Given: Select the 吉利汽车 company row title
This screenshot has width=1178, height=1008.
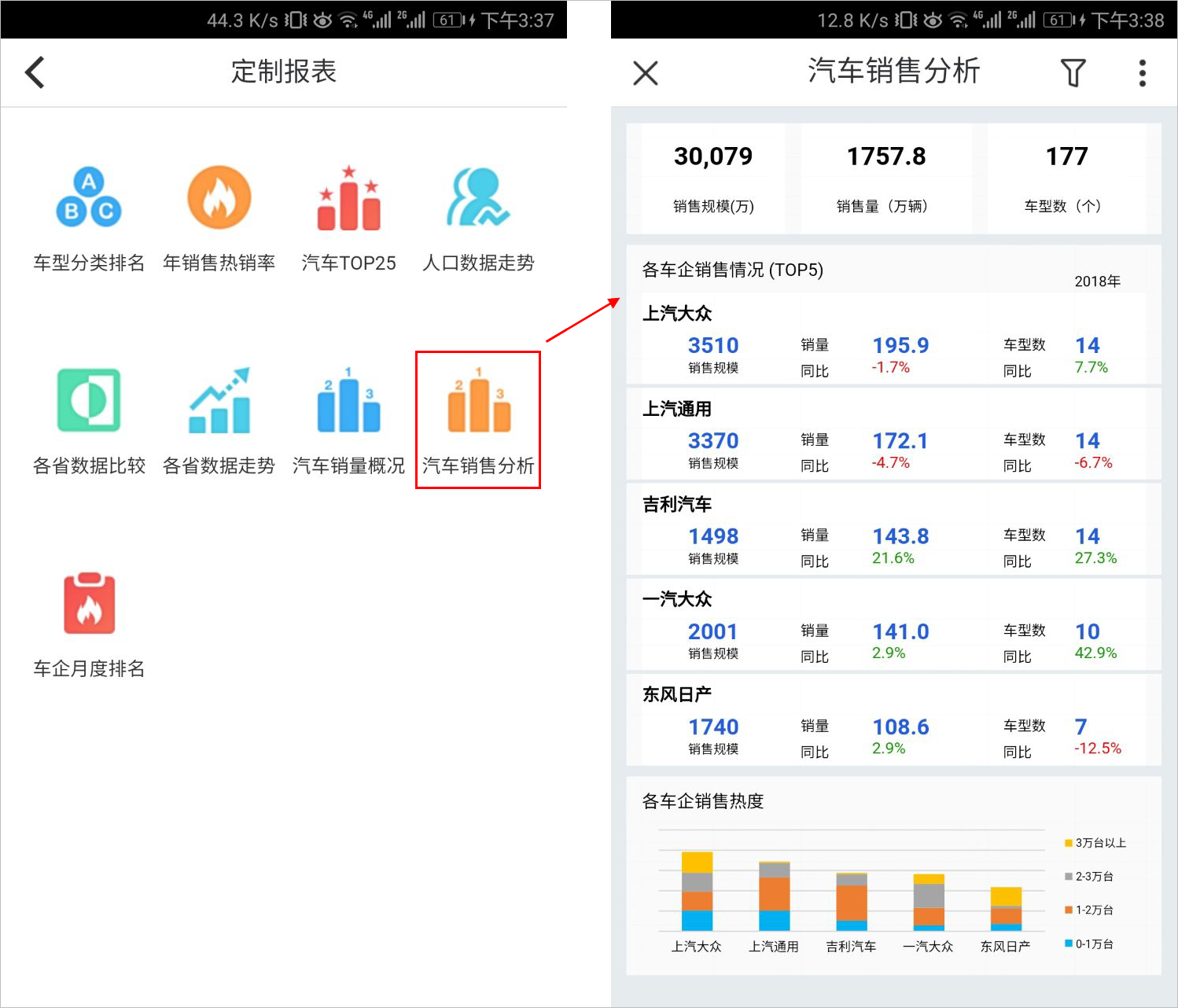Looking at the screenshot, I should click(677, 504).
